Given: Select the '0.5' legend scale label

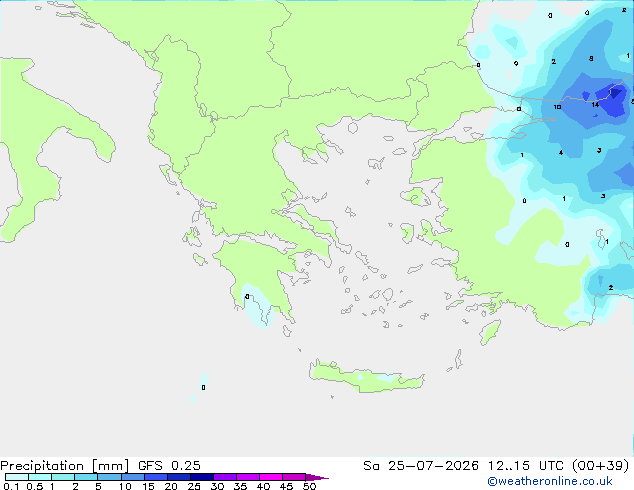Looking at the screenshot, I should pyautogui.click(x=35, y=486).
